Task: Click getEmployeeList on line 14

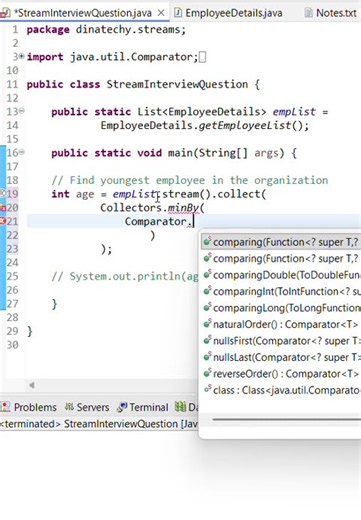Action: (x=245, y=126)
